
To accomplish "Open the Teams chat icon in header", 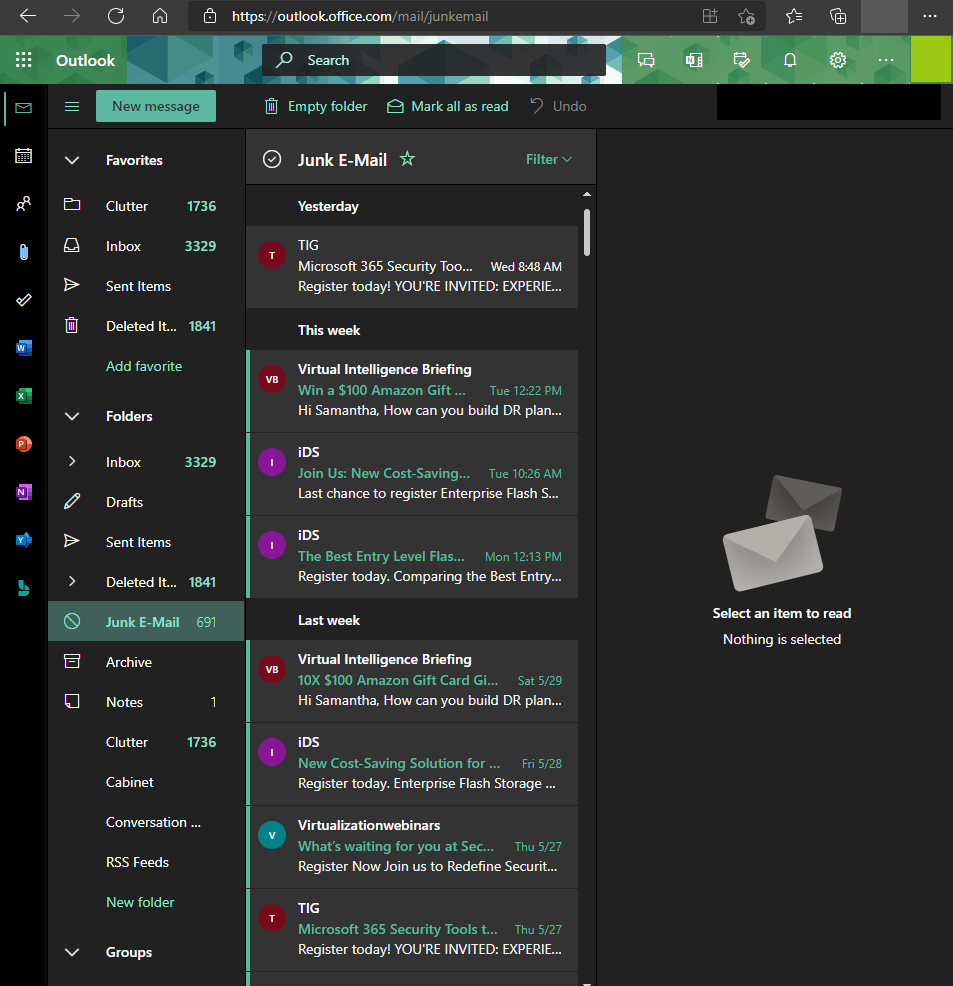I will tap(646, 60).
